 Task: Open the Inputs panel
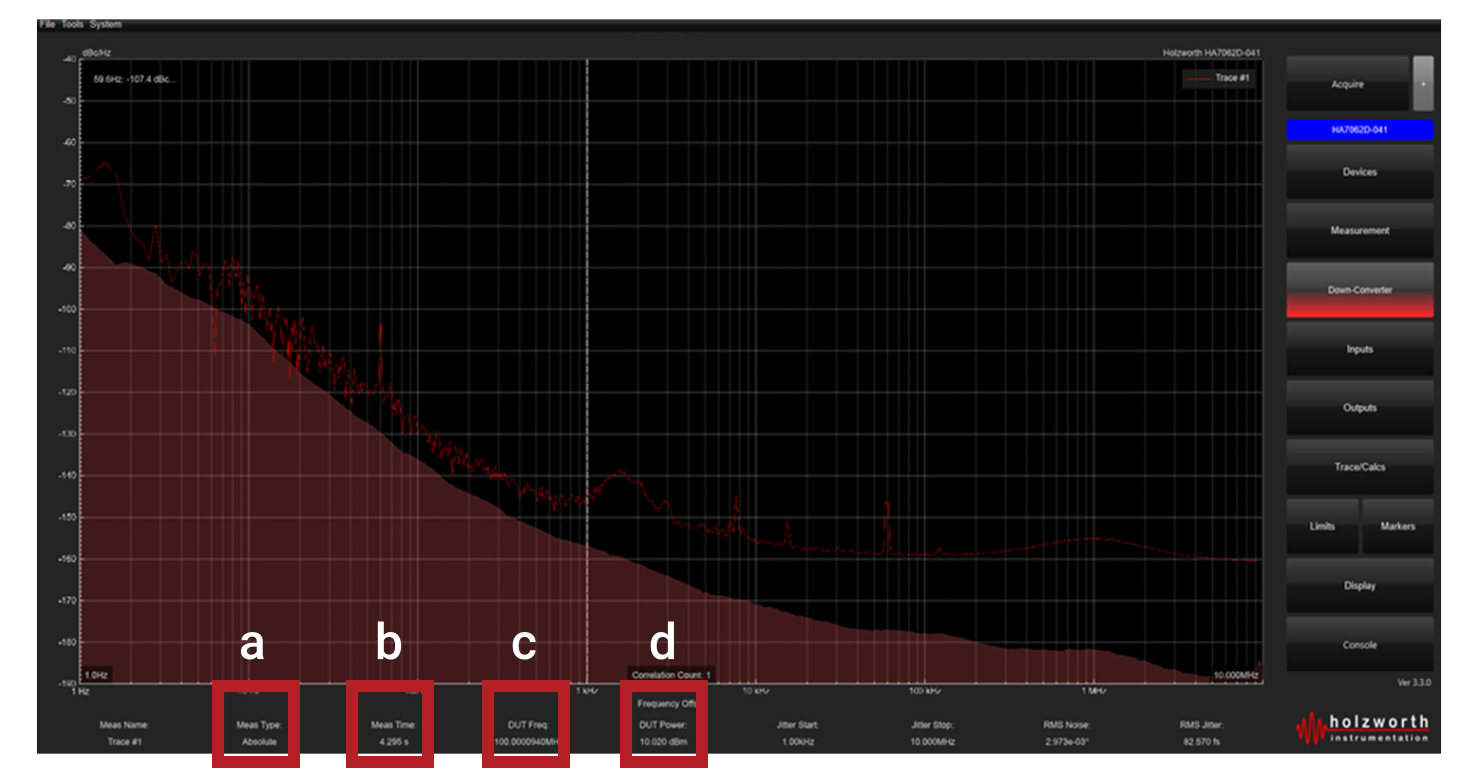coord(1359,349)
